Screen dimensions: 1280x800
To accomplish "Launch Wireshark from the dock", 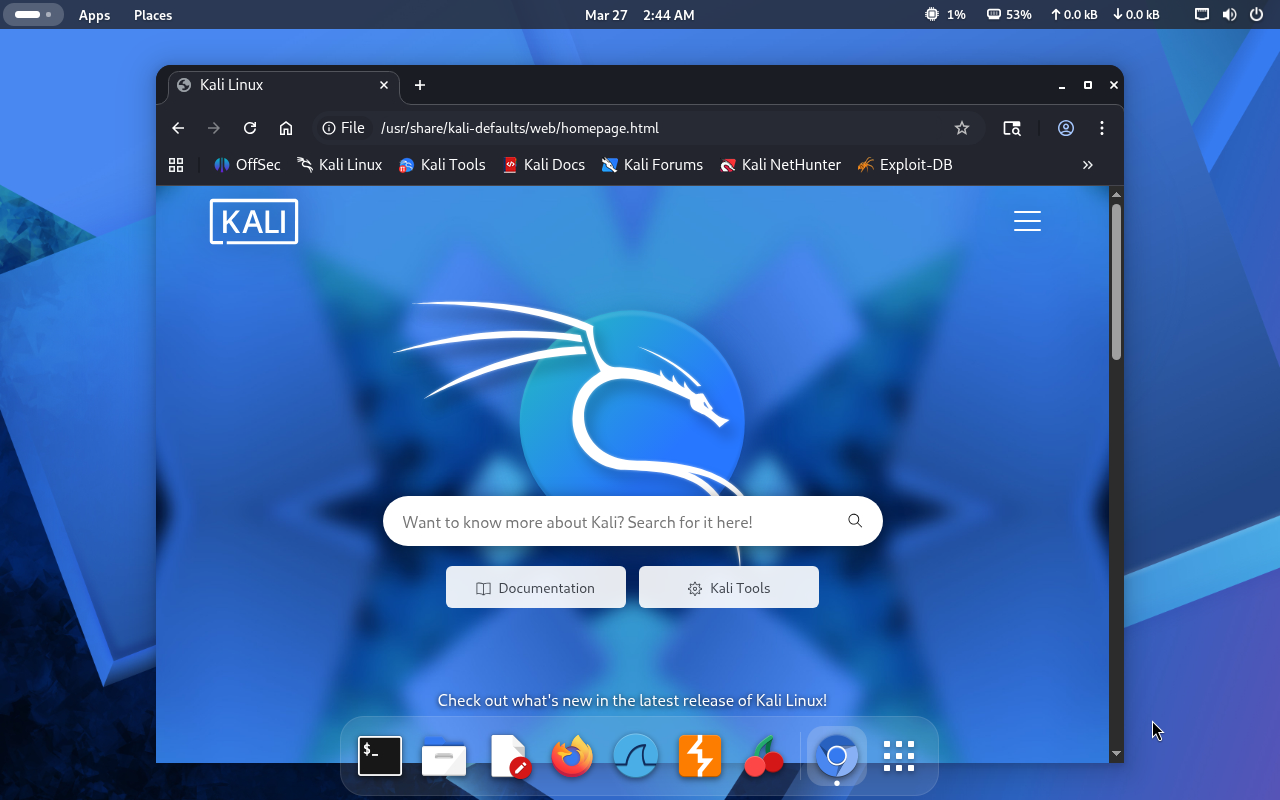I will tap(636, 757).
